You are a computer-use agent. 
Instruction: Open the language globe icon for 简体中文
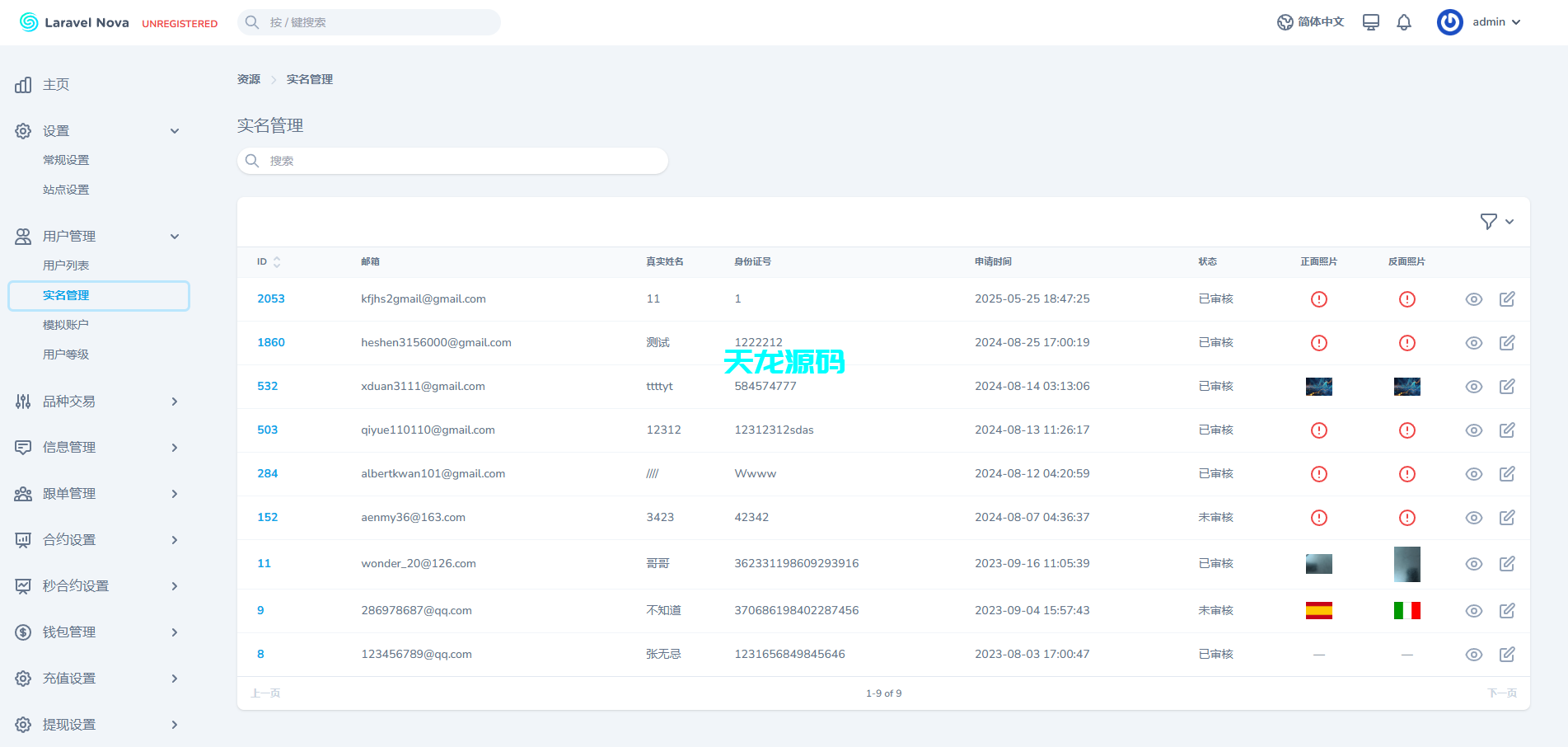[x=1285, y=21]
